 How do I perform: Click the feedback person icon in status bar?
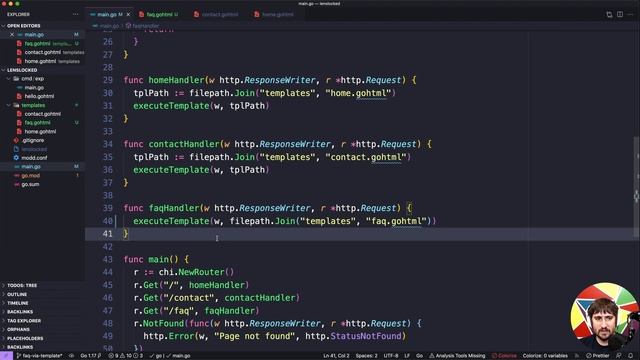coord(619,356)
